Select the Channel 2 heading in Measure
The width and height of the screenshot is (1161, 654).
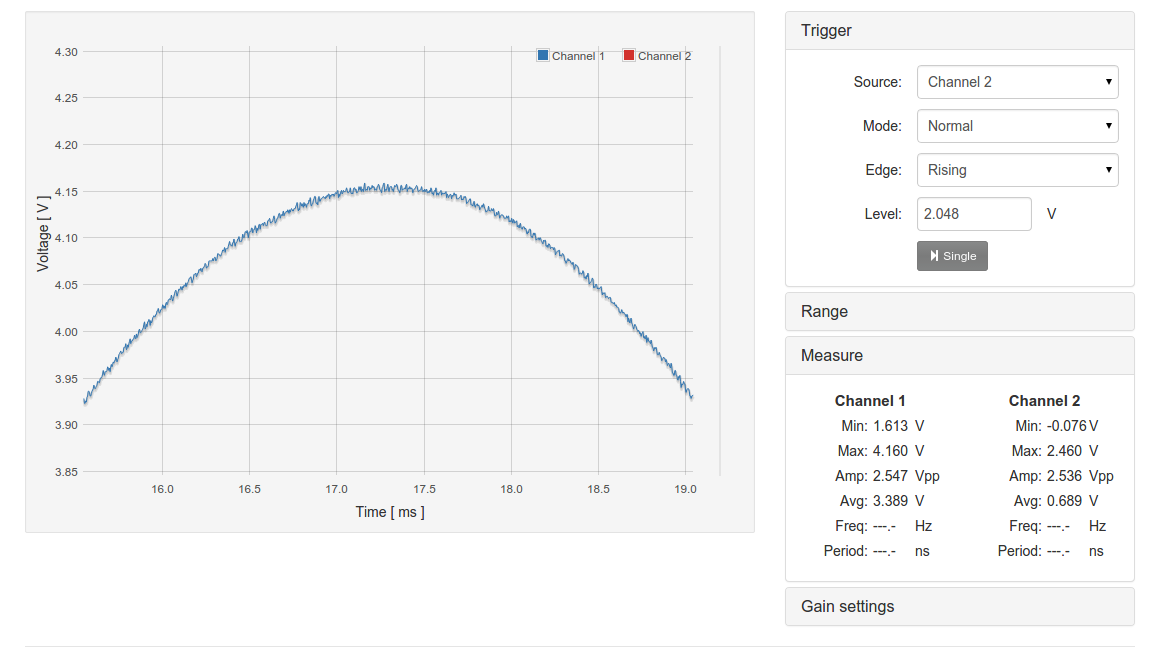[x=1044, y=401]
